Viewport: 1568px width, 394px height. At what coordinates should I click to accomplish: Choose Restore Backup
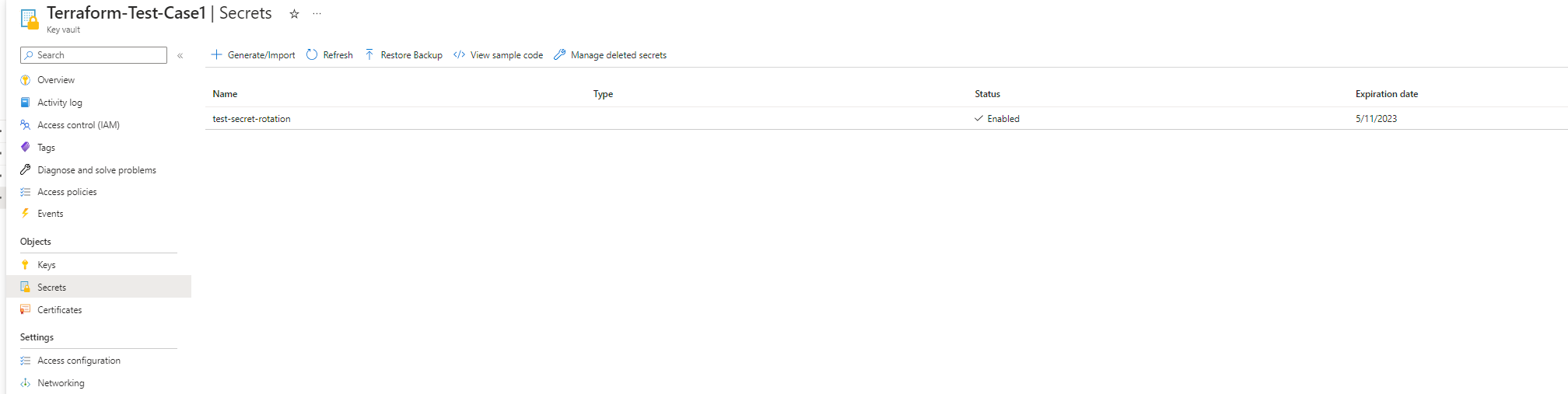(411, 55)
